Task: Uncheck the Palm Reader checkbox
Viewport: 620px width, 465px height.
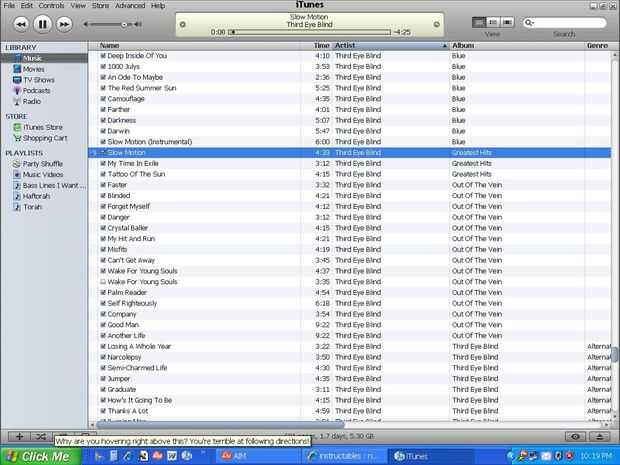Action: point(103,293)
